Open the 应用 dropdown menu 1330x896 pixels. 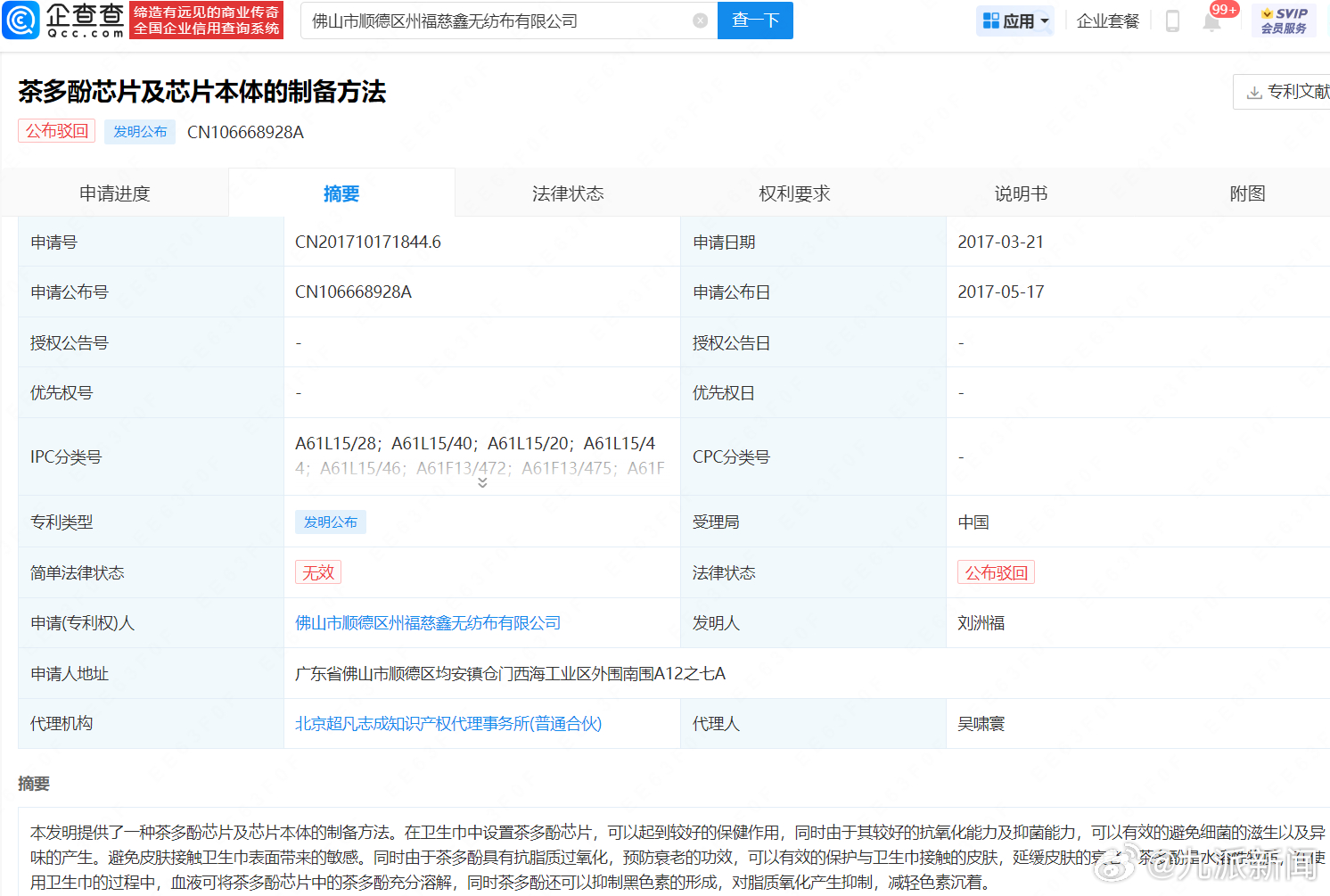click(x=1015, y=21)
